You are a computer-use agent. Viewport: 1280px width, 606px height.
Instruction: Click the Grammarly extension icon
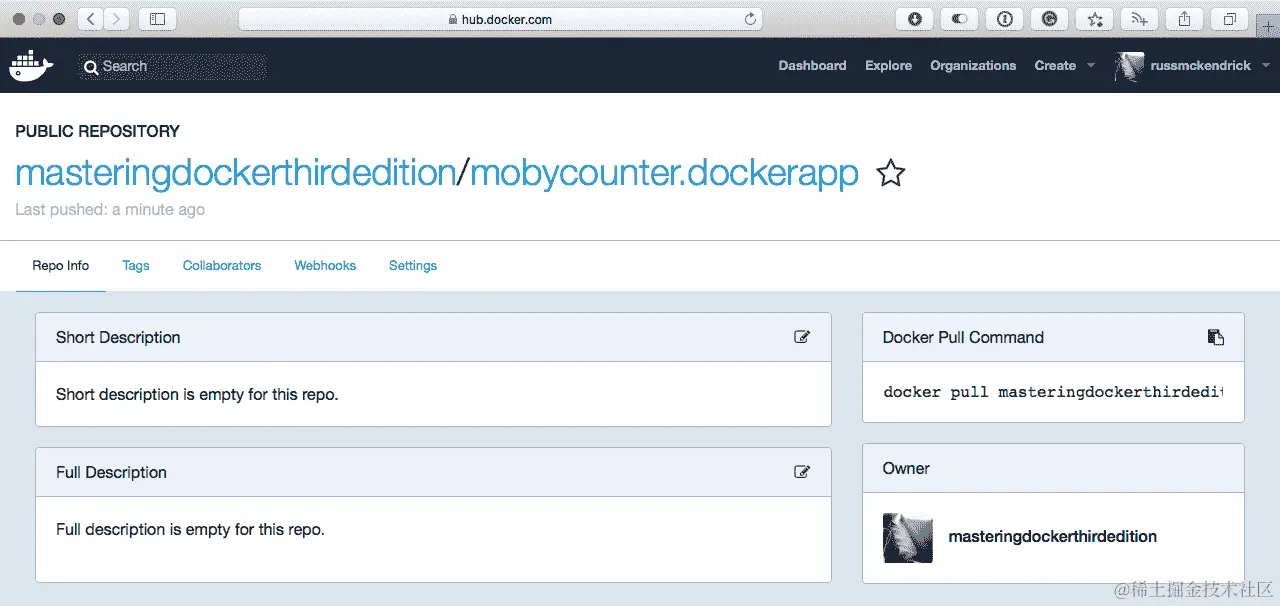coord(1049,19)
